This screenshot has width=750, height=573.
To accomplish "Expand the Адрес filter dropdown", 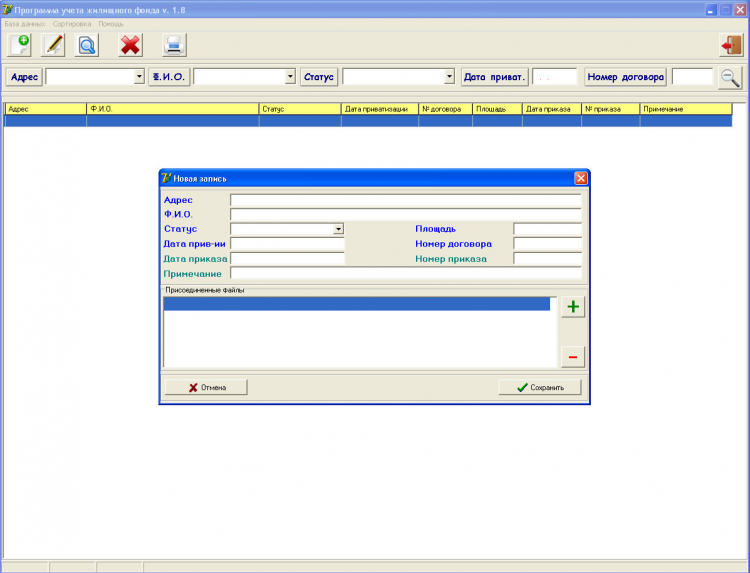I will [139, 77].
